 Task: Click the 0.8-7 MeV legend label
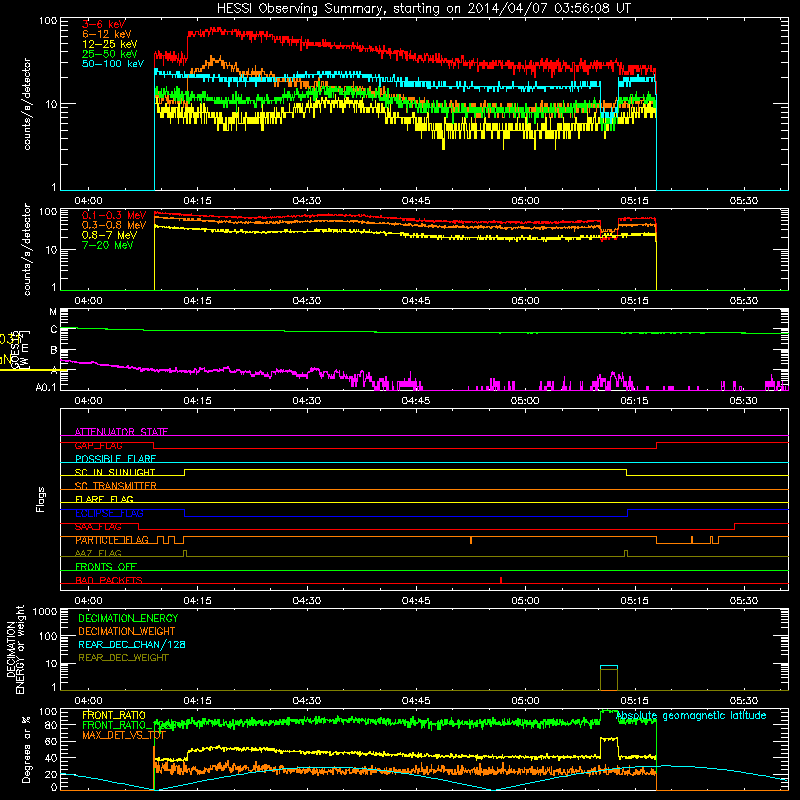(x=109, y=235)
